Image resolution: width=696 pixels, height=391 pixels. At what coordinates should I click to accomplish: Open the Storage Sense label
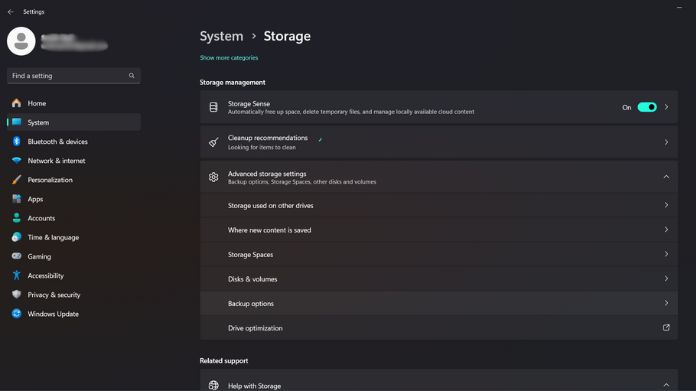click(x=249, y=103)
